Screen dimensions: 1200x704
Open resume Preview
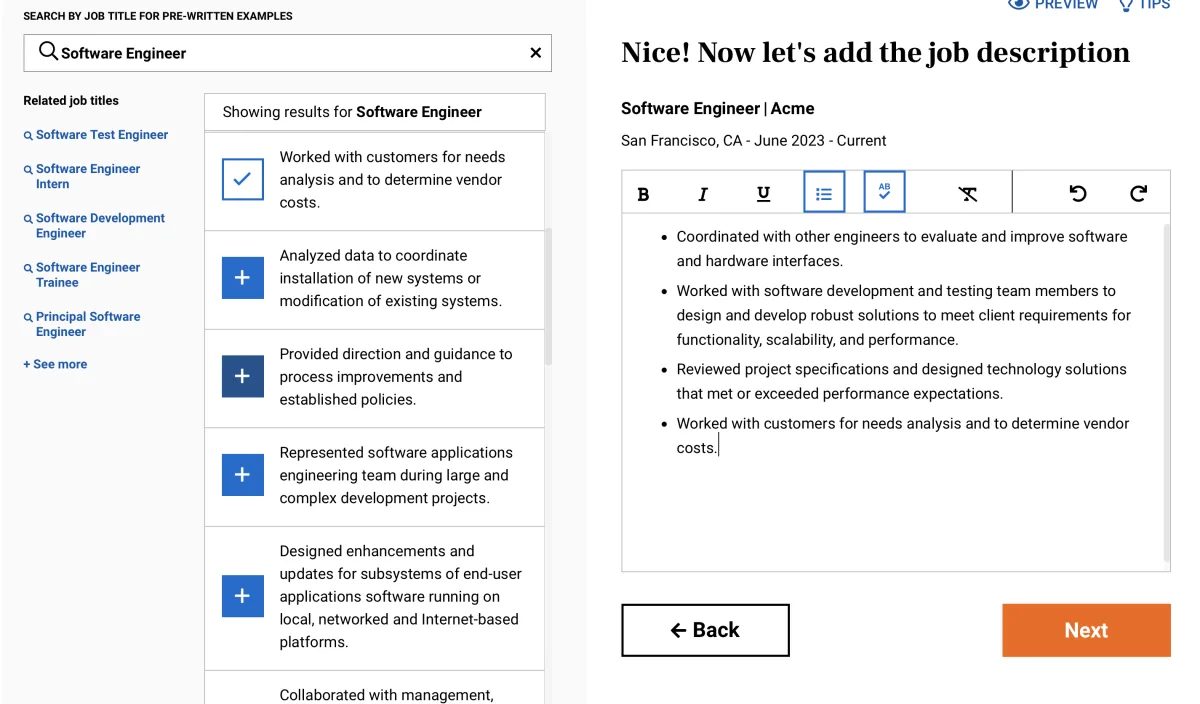pyautogui.click(x=1053, y=5)
